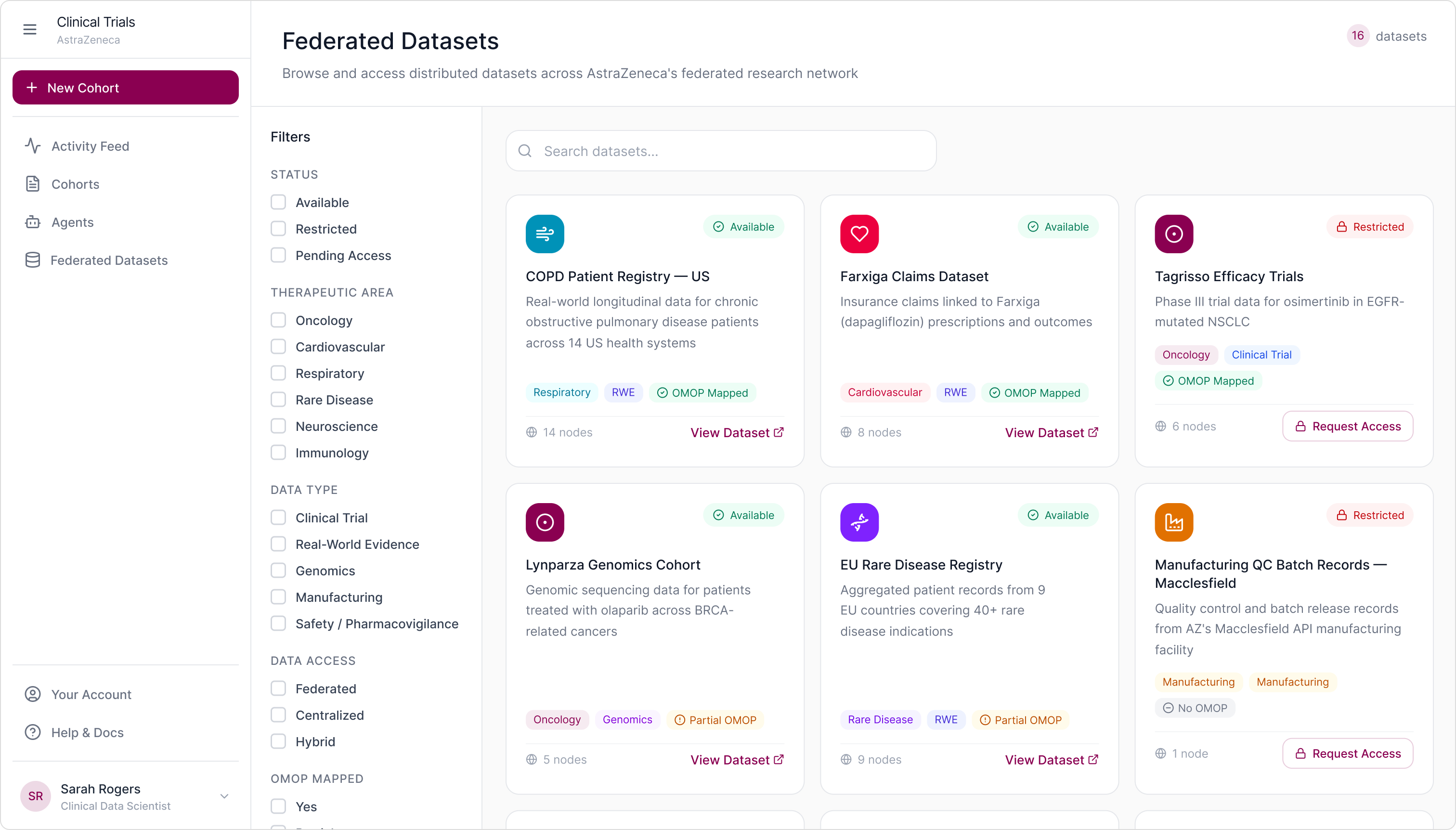Click the COPD Patient Registry wind icon
1456x830 pixels.
click(545, 233)
